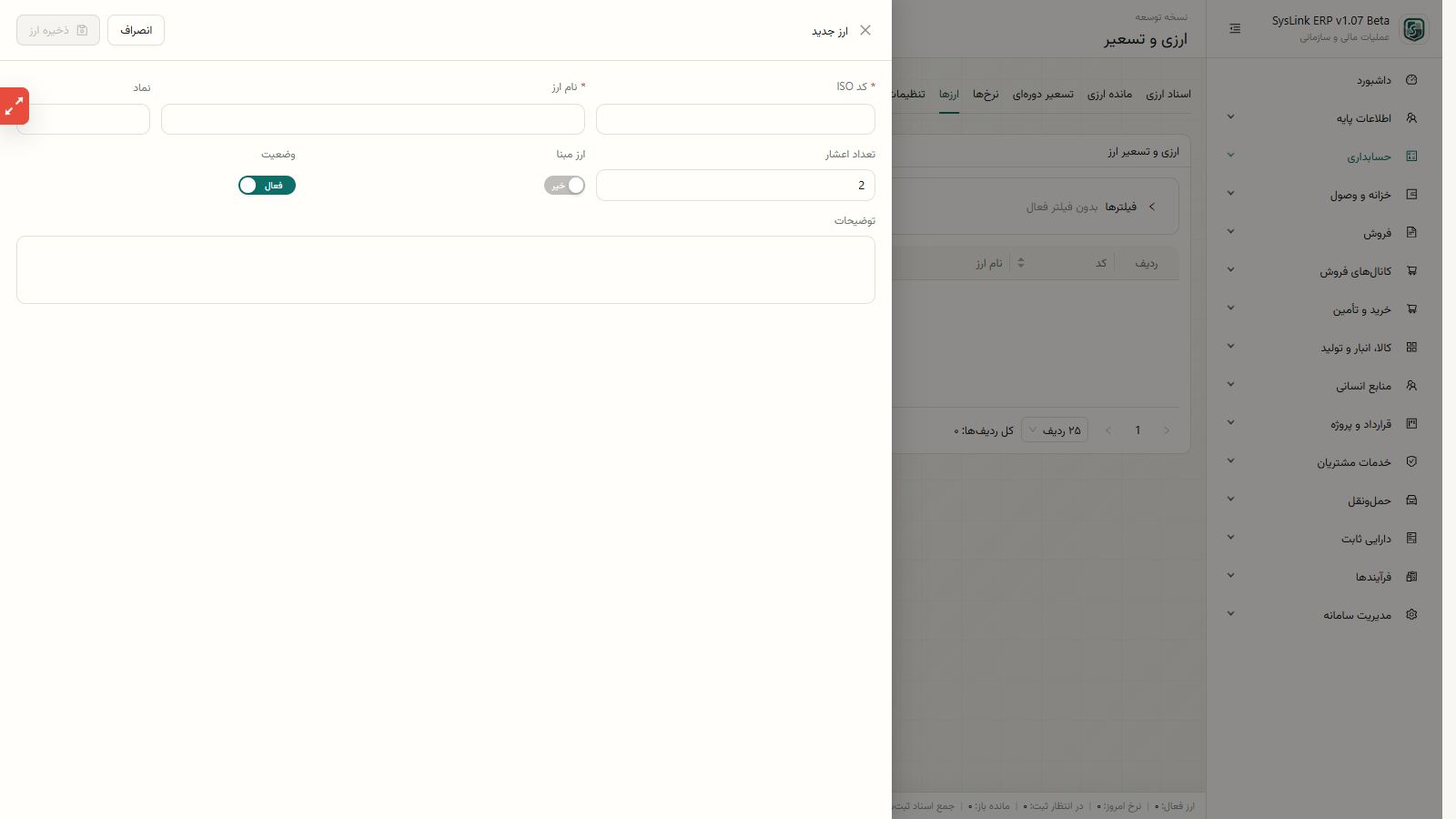Click the فرآیندها sidebar icon

click(x=1411, y=577)
